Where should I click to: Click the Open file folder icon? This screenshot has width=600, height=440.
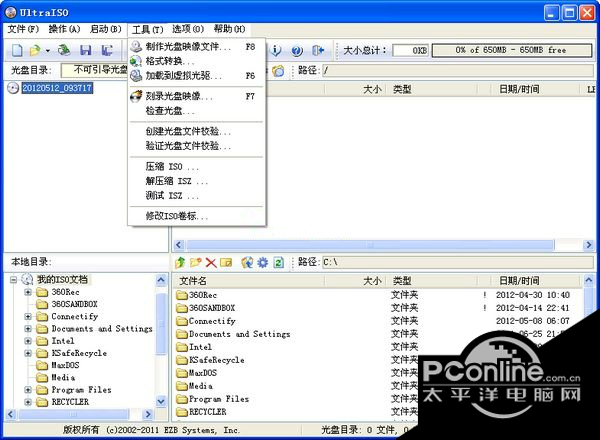(35, 50)
